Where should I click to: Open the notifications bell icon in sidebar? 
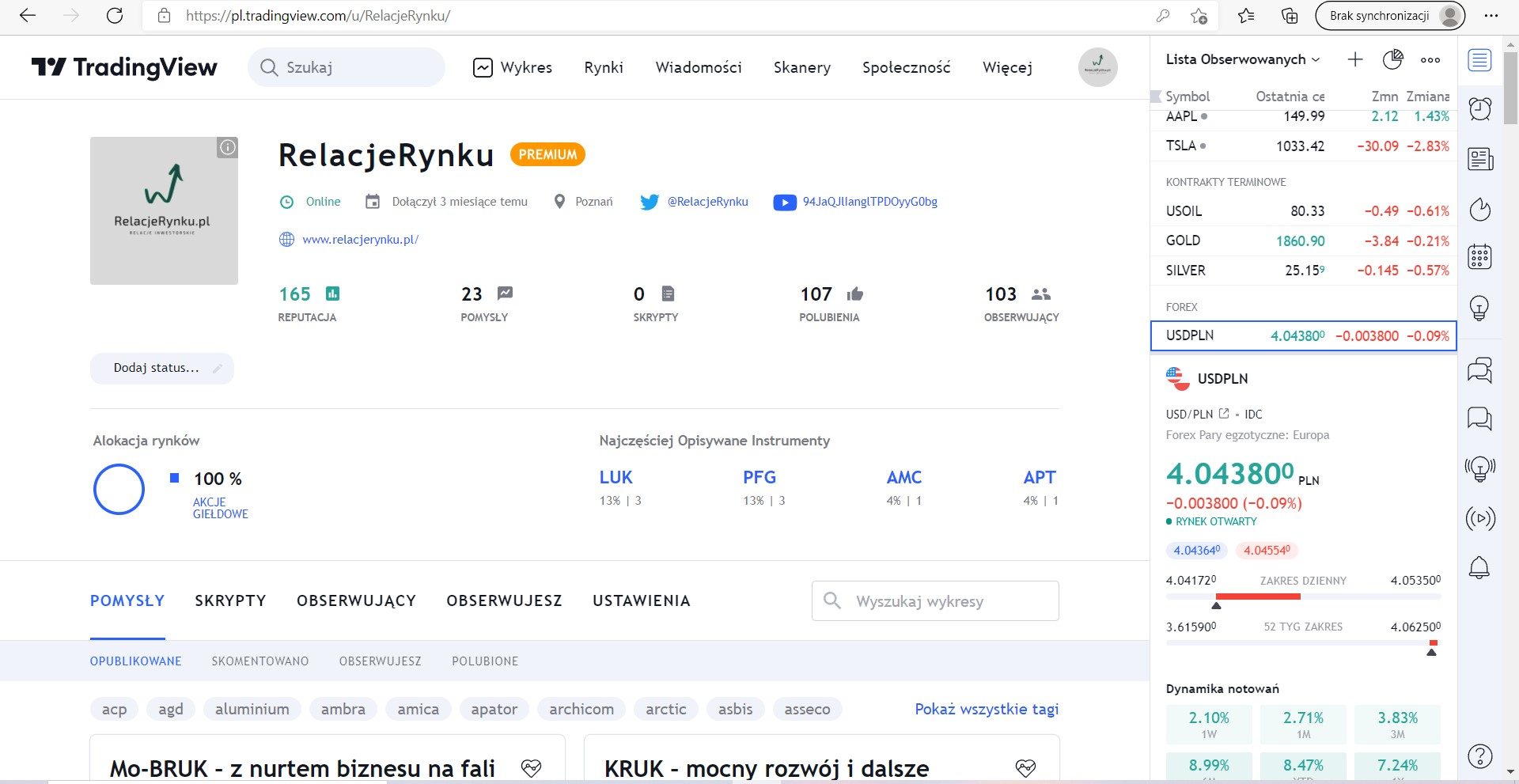[1479, 567]
